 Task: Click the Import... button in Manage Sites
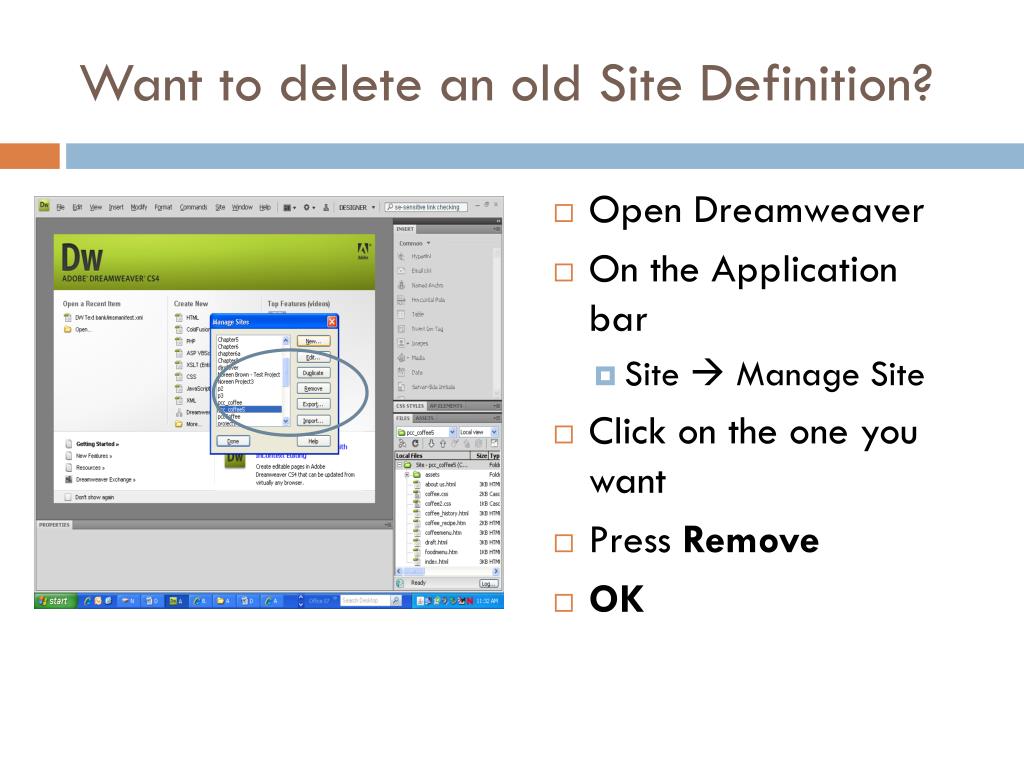[313, 421]
